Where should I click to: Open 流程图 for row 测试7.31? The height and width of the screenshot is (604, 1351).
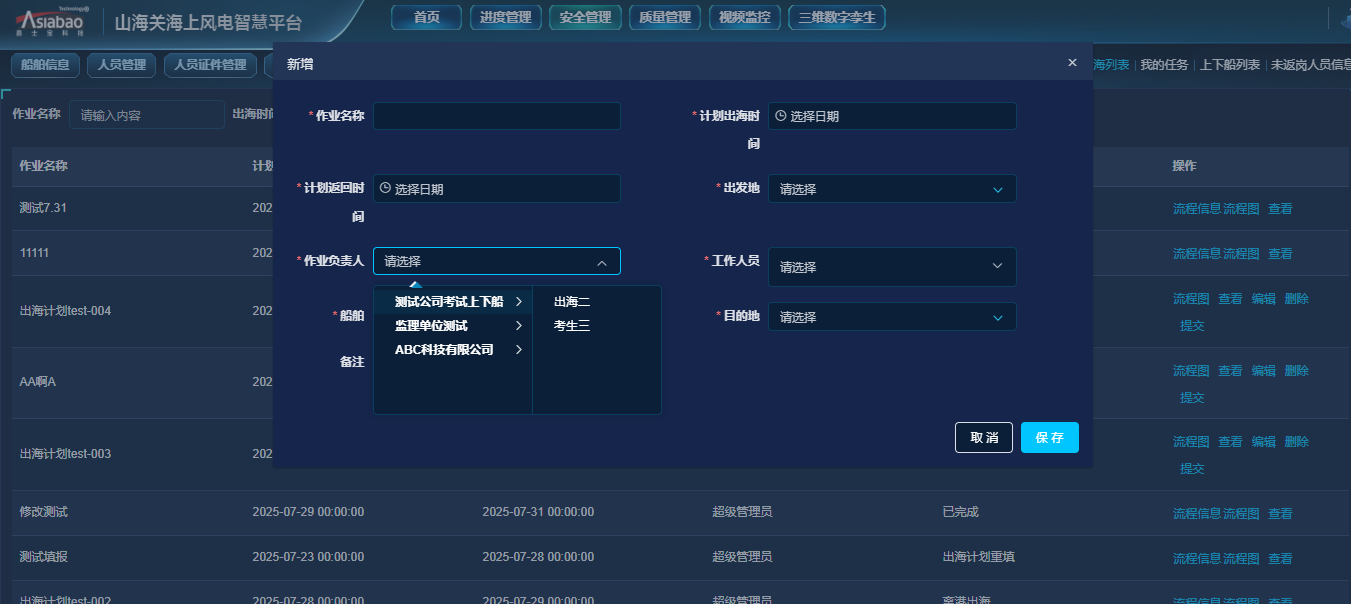[x=1241, y=209]
